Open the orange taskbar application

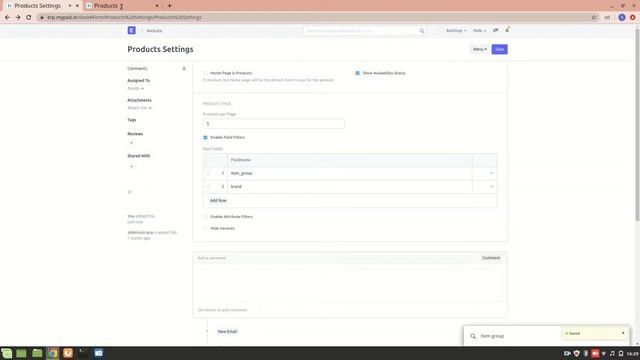point(68,353)
